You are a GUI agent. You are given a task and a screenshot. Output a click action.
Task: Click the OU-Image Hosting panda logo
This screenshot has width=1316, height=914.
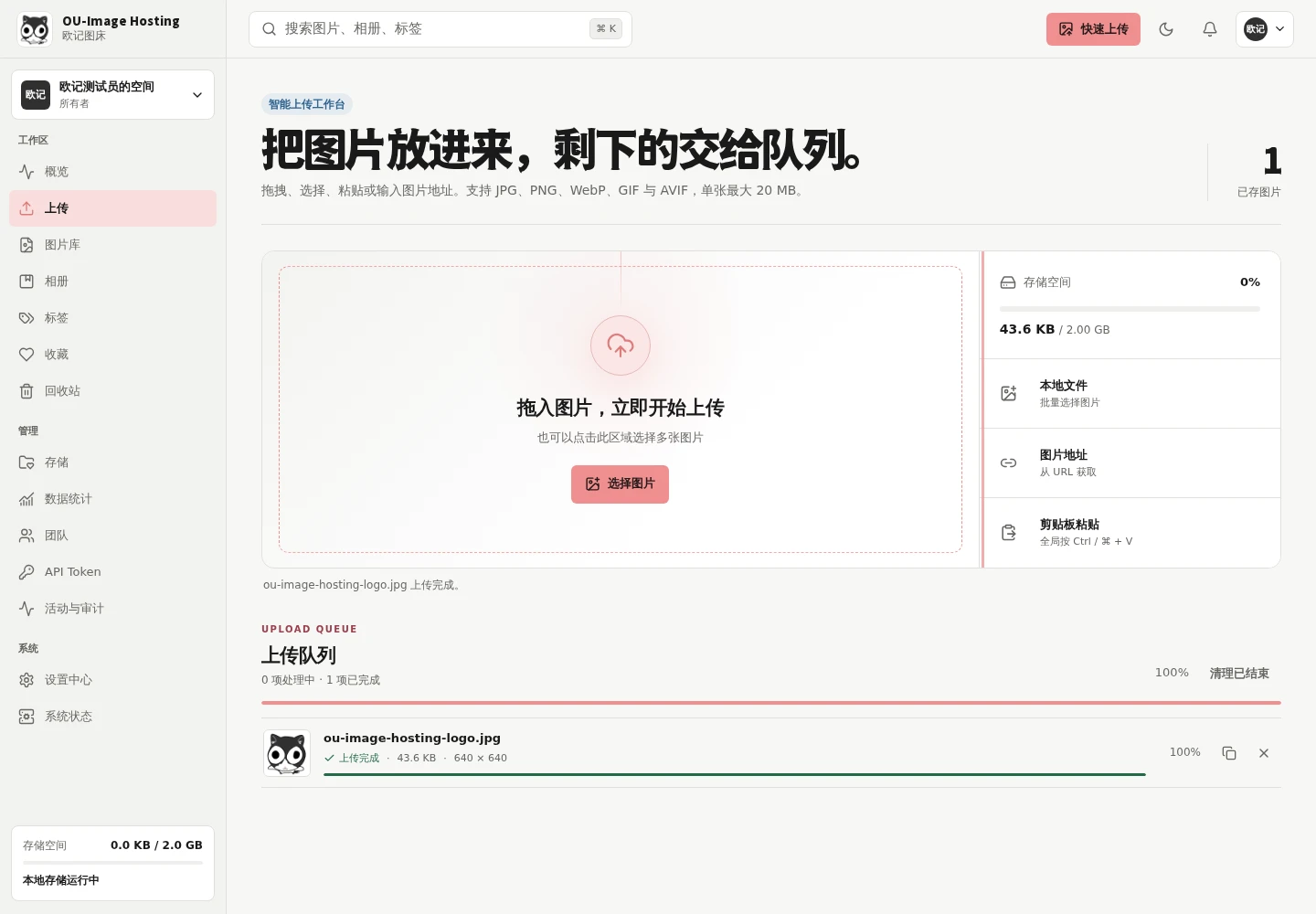pyautogui.click(x=35, y=29)
